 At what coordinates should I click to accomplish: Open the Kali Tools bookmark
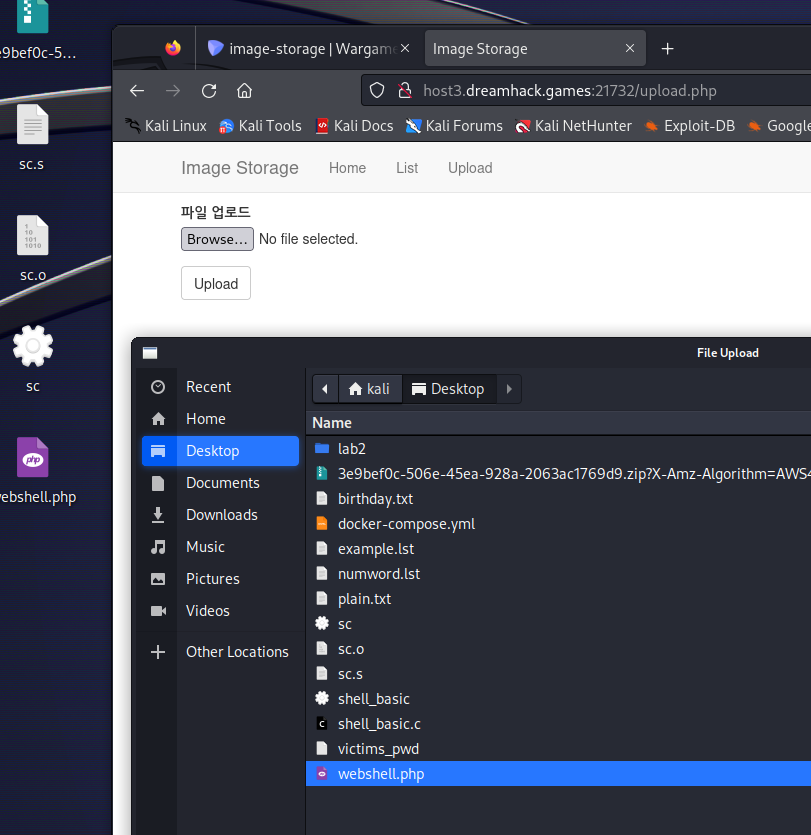[260, 126]
